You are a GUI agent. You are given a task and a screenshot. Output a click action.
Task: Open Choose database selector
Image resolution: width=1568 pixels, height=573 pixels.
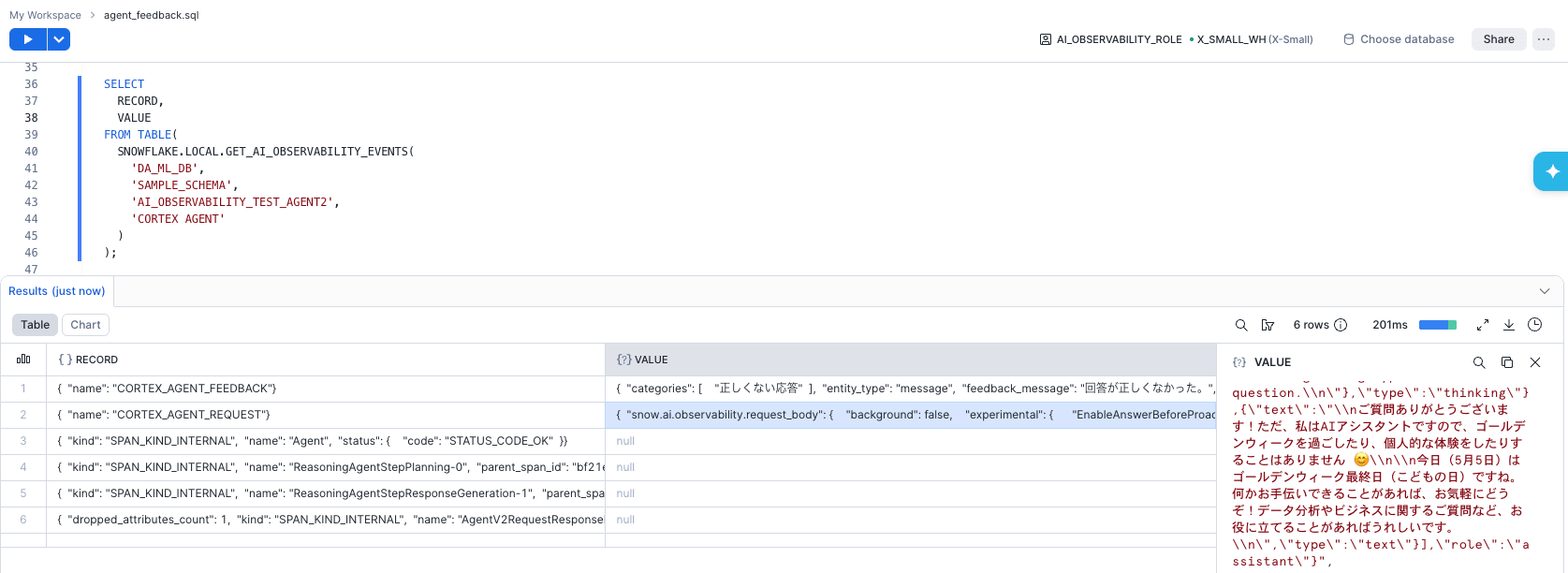[x=1399, y=39]
